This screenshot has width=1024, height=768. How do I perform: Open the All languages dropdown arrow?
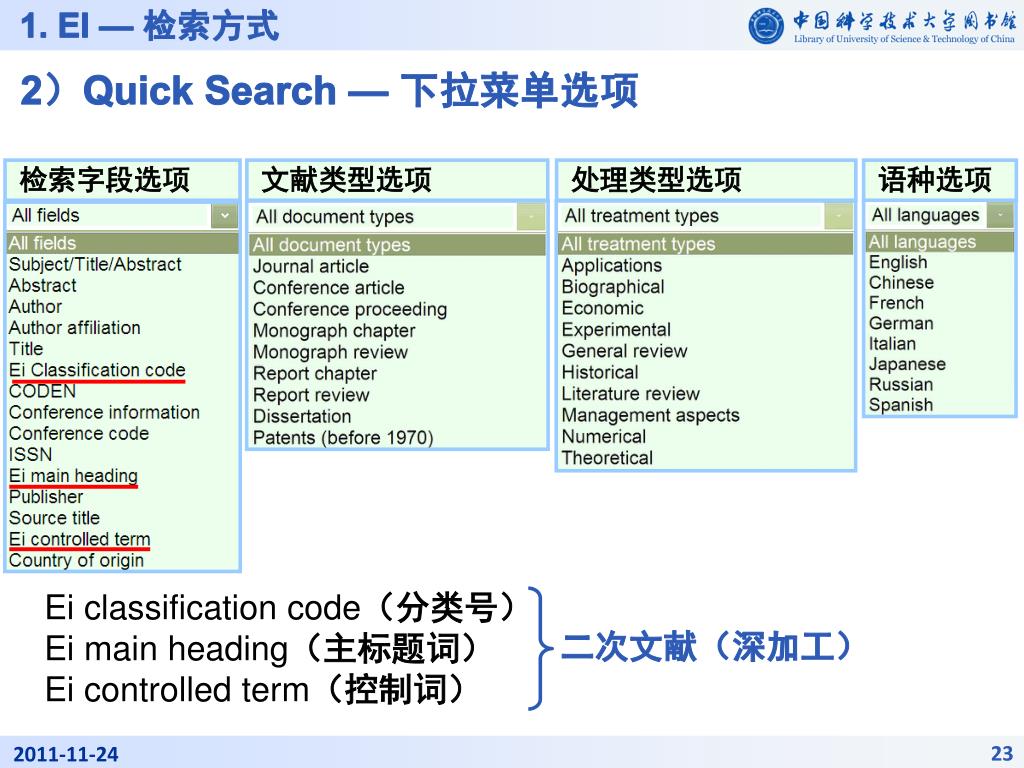coord(1000,215)
